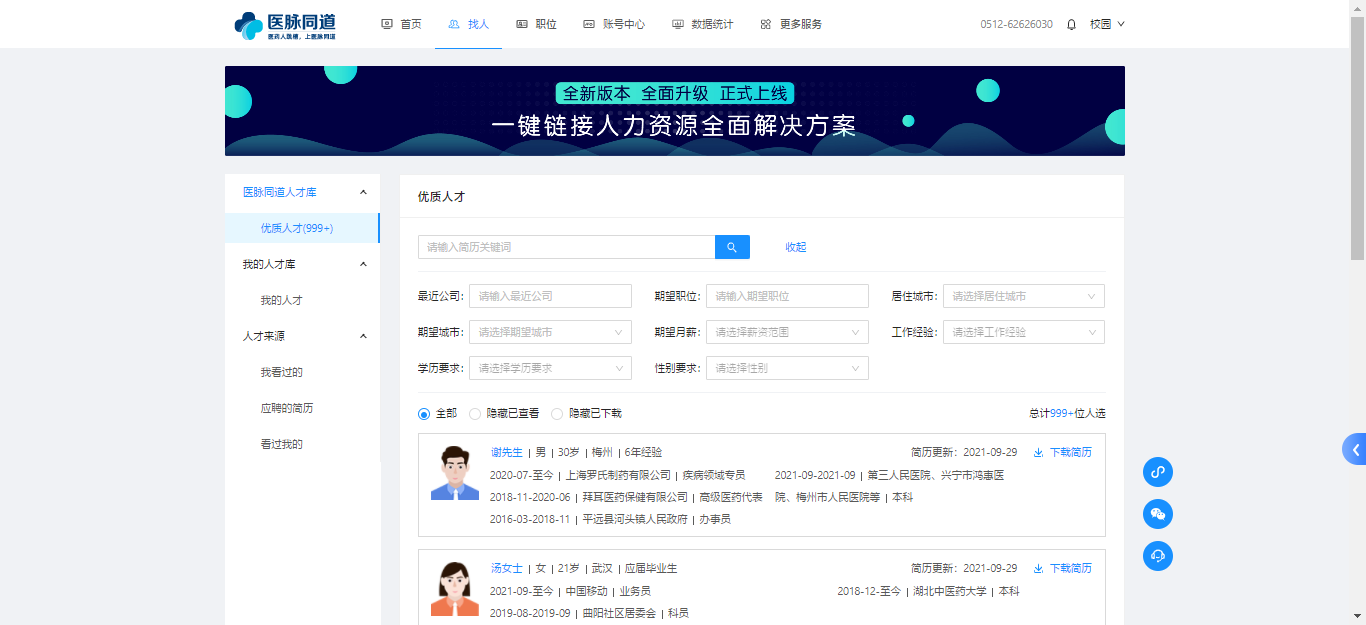Go to 数据统计 in top navigation

click(x=702, y=24)
